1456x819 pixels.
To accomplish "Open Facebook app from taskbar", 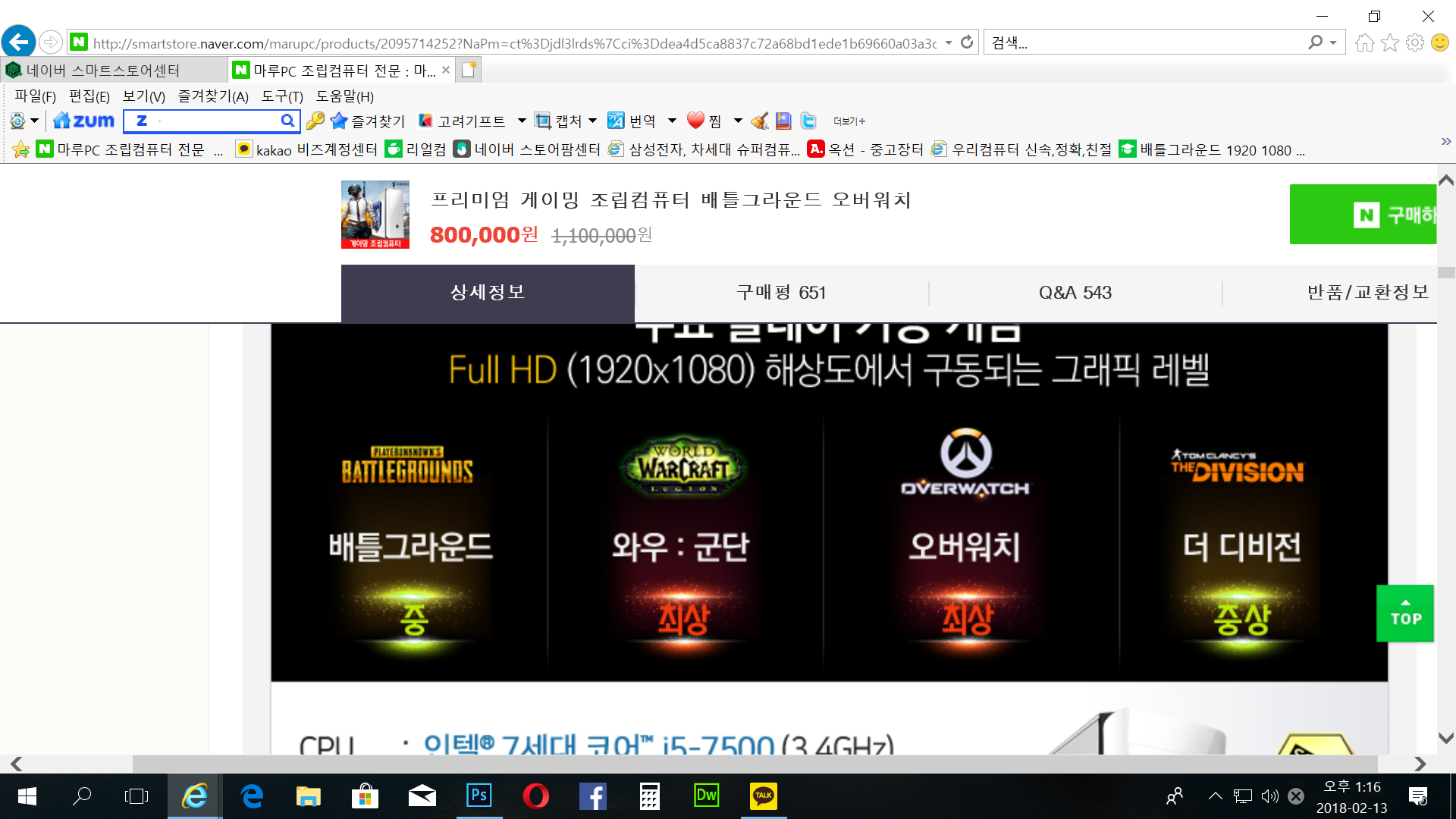I will [x=593, y=795].
